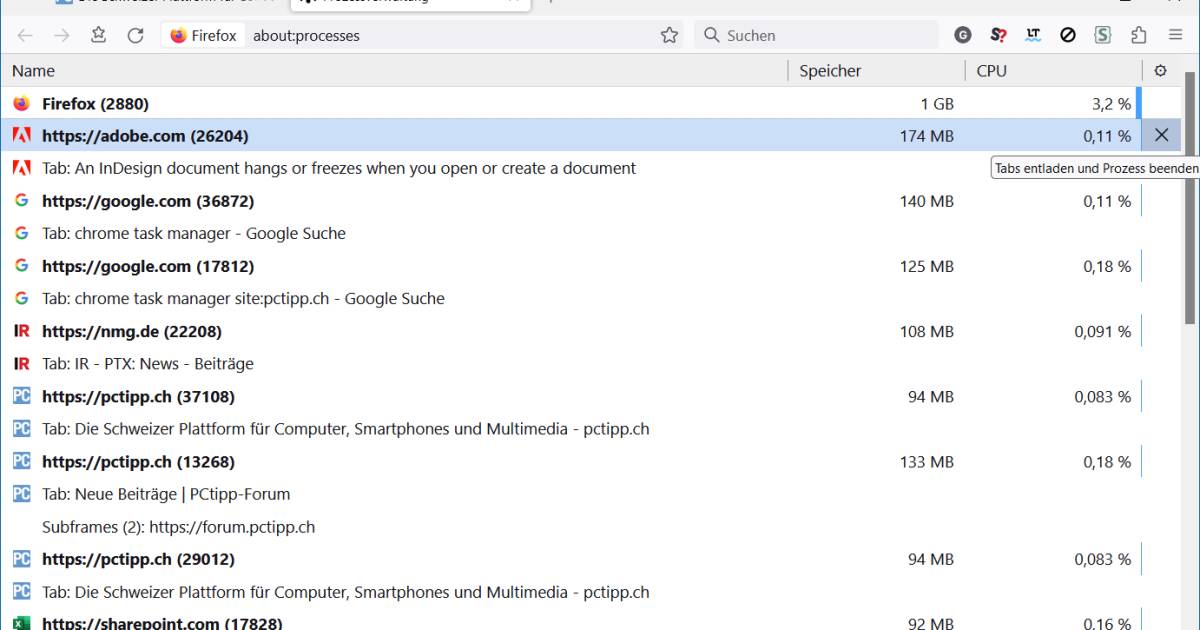This screenshot has height=630, width=1200.
Task: Reload the page with the refresh icon
Action: tap(135, 35)
